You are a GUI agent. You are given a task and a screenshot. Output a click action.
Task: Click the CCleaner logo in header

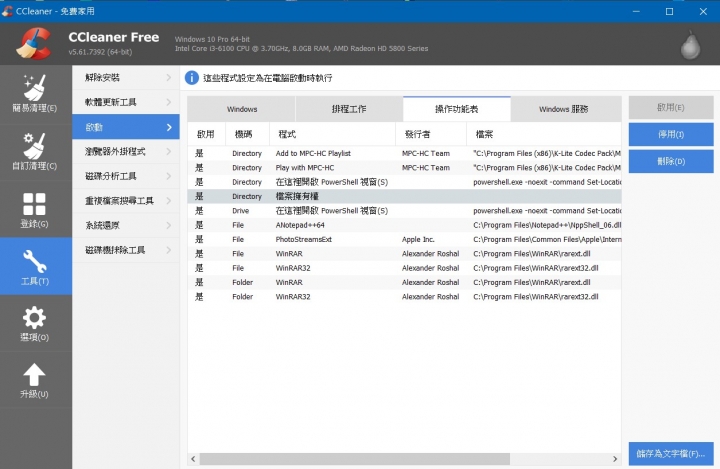[x=34, y=44]
